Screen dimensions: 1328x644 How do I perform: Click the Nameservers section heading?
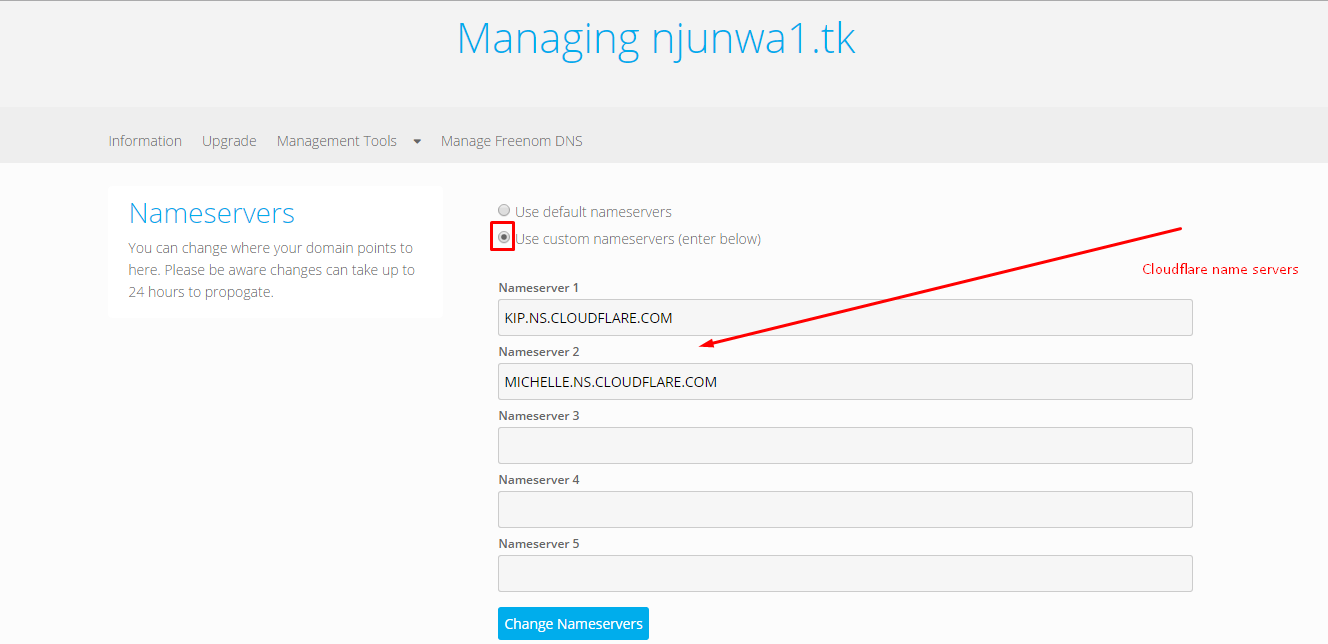[x=212, y=213]
